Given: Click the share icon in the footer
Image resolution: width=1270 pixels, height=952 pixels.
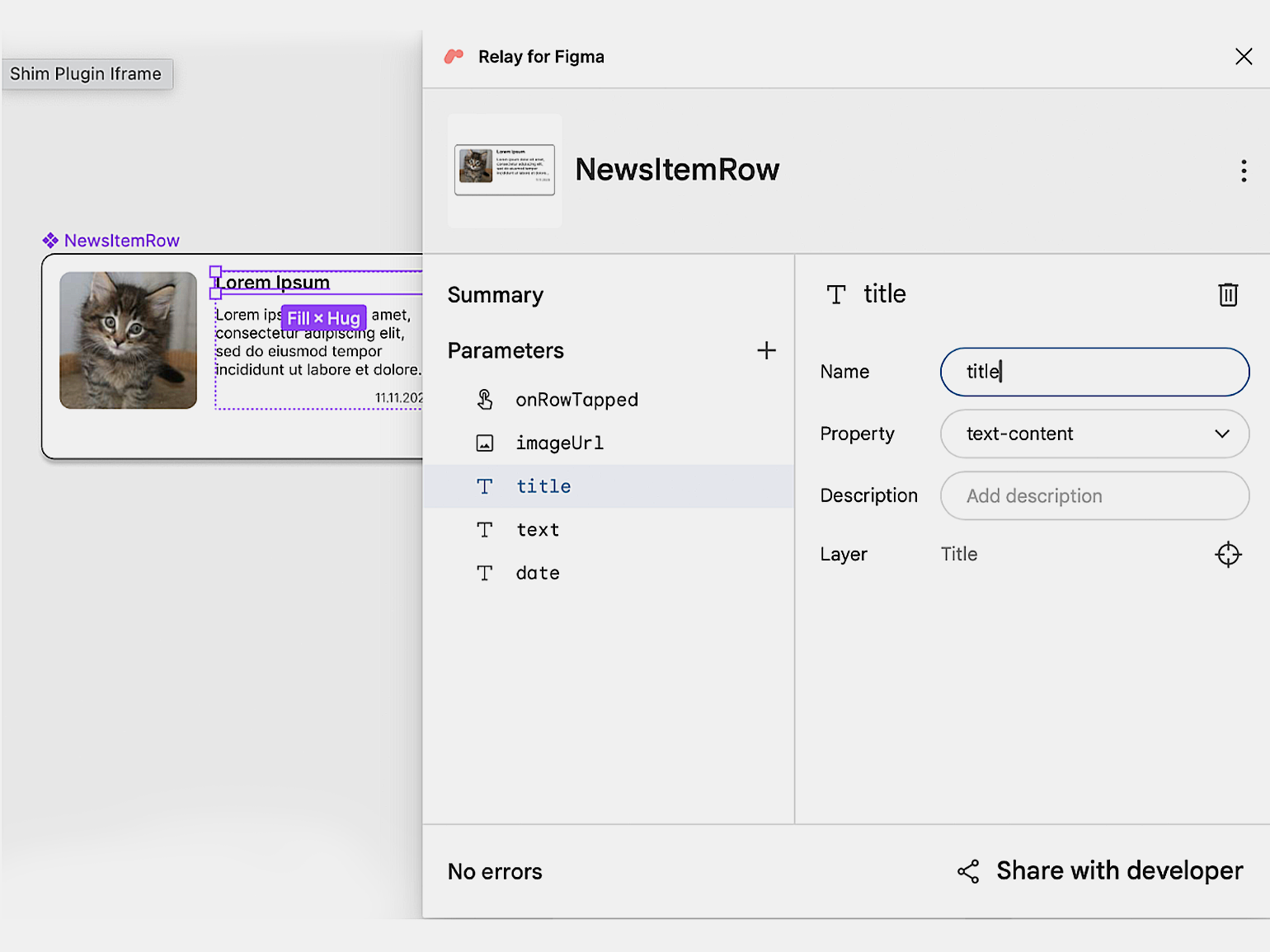Looking at the screenshot, I should pos(968,871).
